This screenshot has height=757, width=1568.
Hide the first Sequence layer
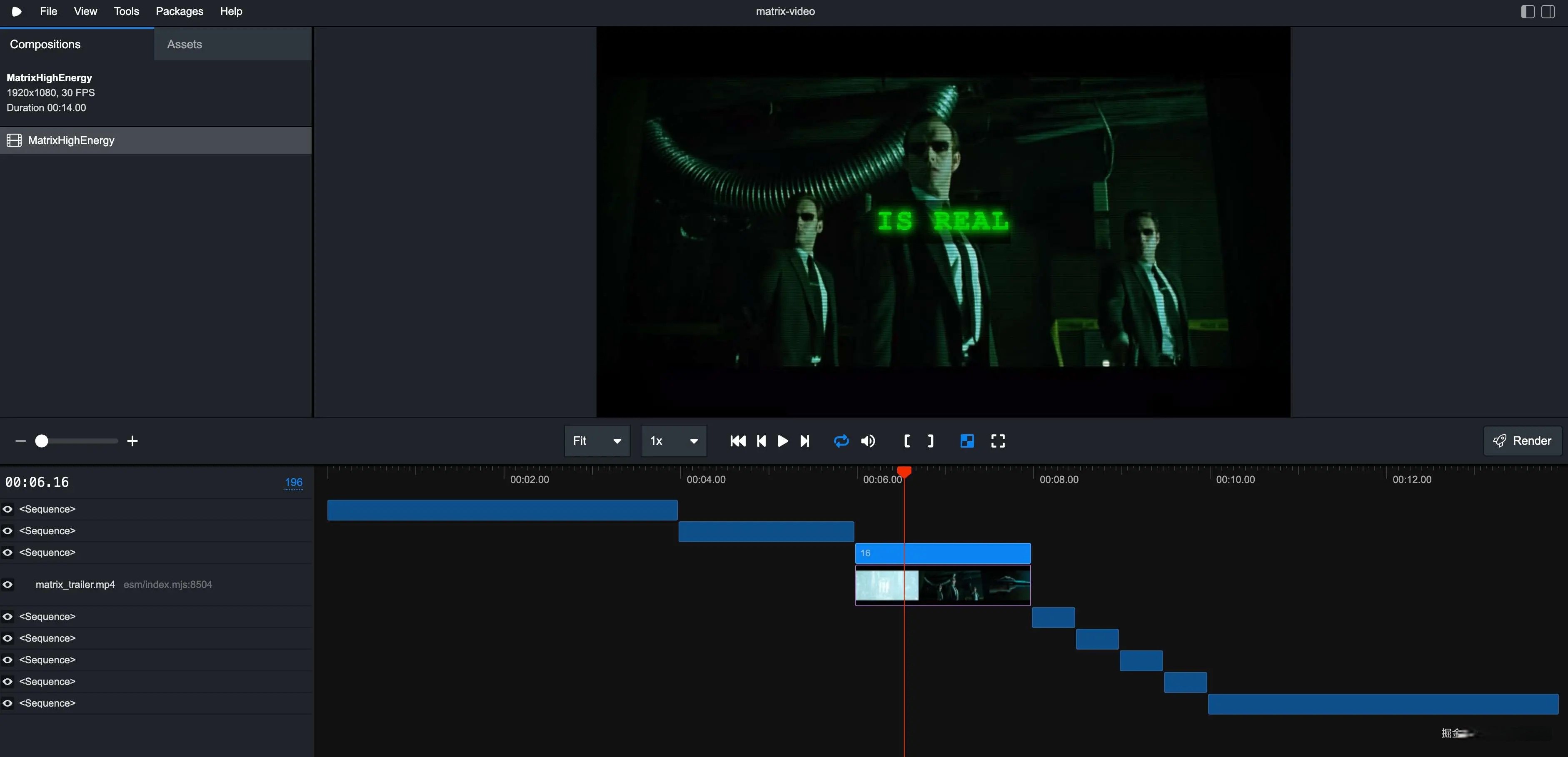[x=8, y=509]
